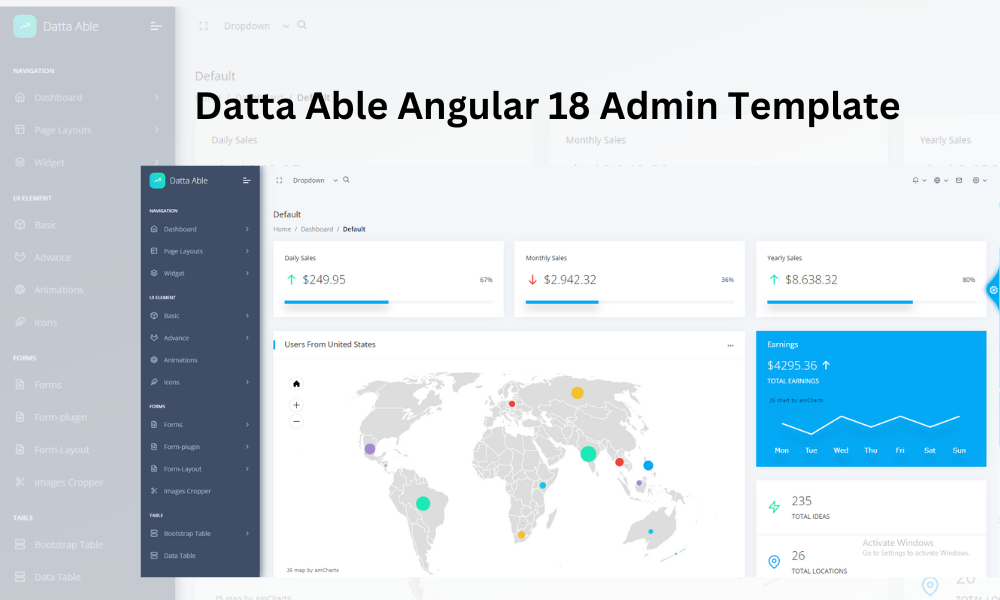The image size is (1000, 600).
Task: Open the notification bell dropdown
Action: pyautogui.click(x=917, y=180)
